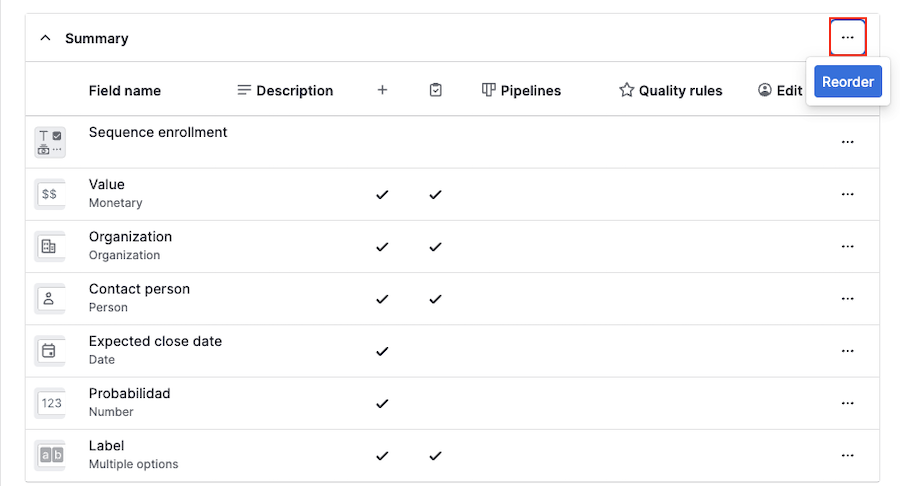Toggle Organization's checkmark in the clipboard column
Screen dimensions: 900x486
(435, 246)
